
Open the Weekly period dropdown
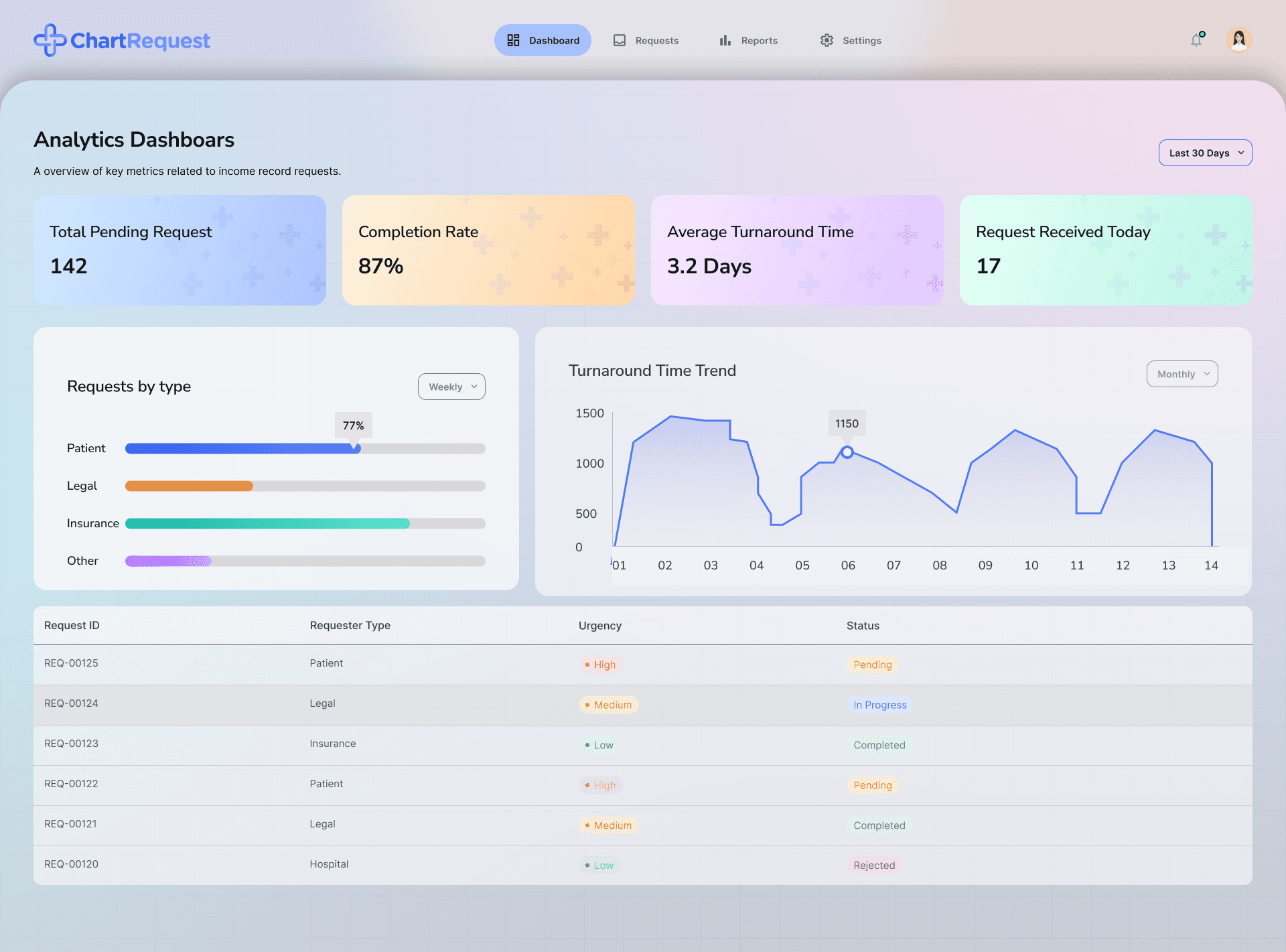click(x=451, y=387)
